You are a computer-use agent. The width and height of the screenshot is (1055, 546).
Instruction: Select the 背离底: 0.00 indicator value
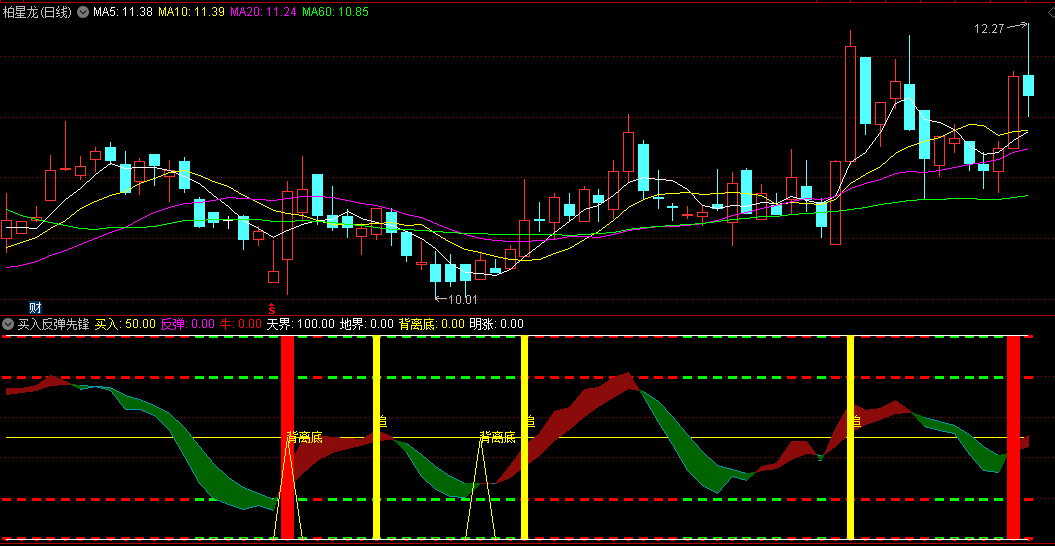pos(431,325)
